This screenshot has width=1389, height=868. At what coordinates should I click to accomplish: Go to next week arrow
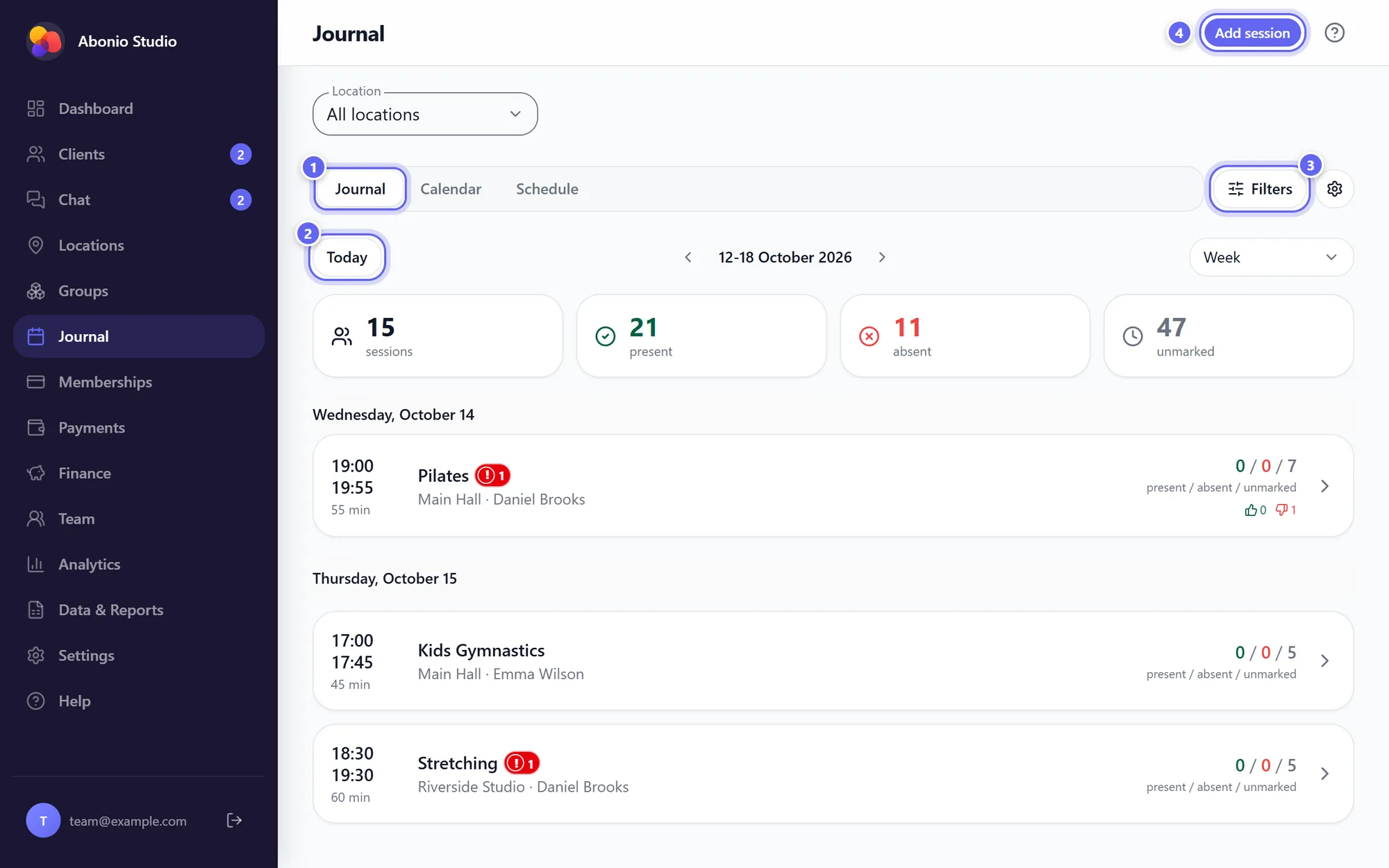pyautogui.click(x=882, y=257)
